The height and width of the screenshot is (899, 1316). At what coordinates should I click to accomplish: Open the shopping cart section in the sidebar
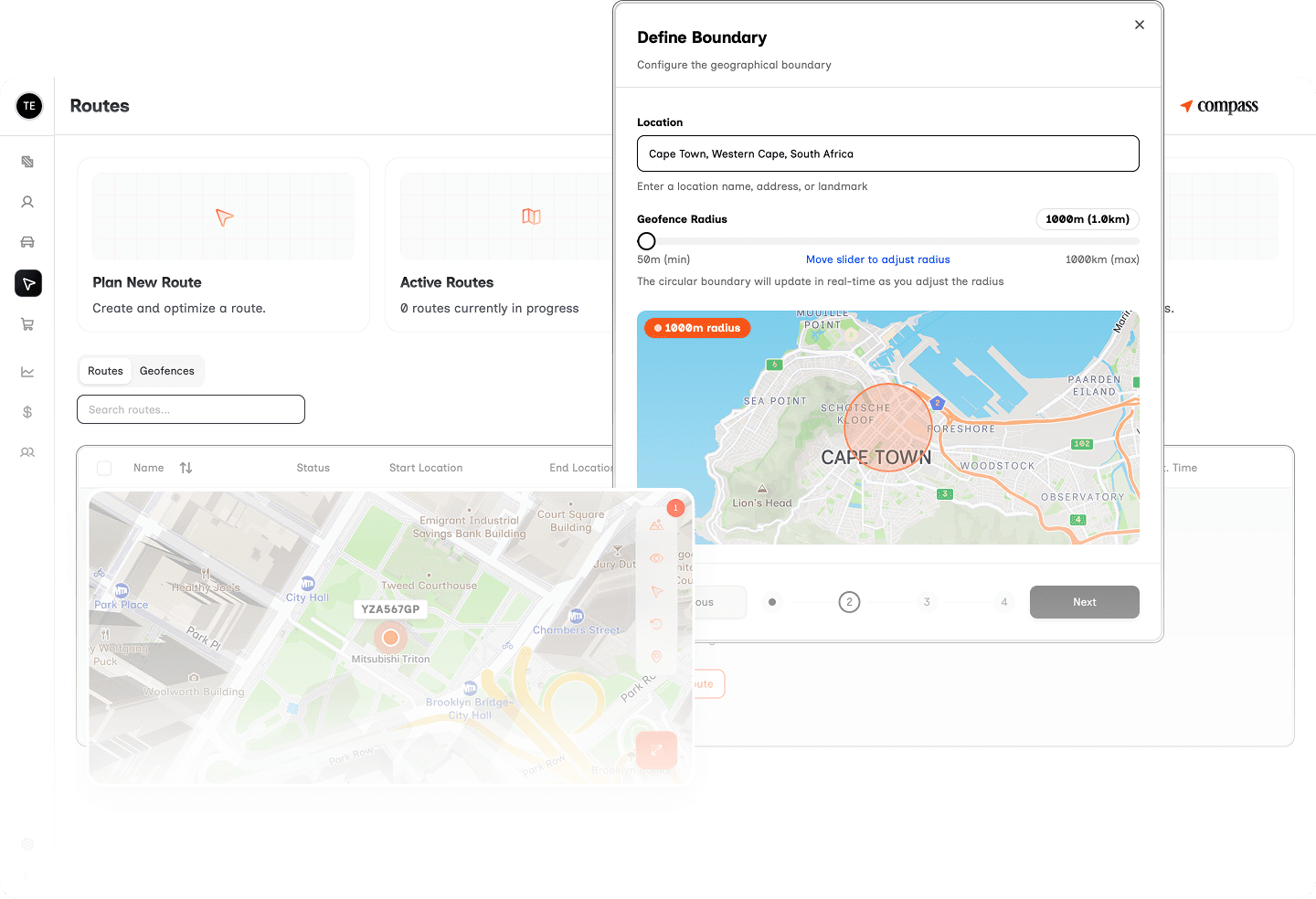click(x=27, y=324)
